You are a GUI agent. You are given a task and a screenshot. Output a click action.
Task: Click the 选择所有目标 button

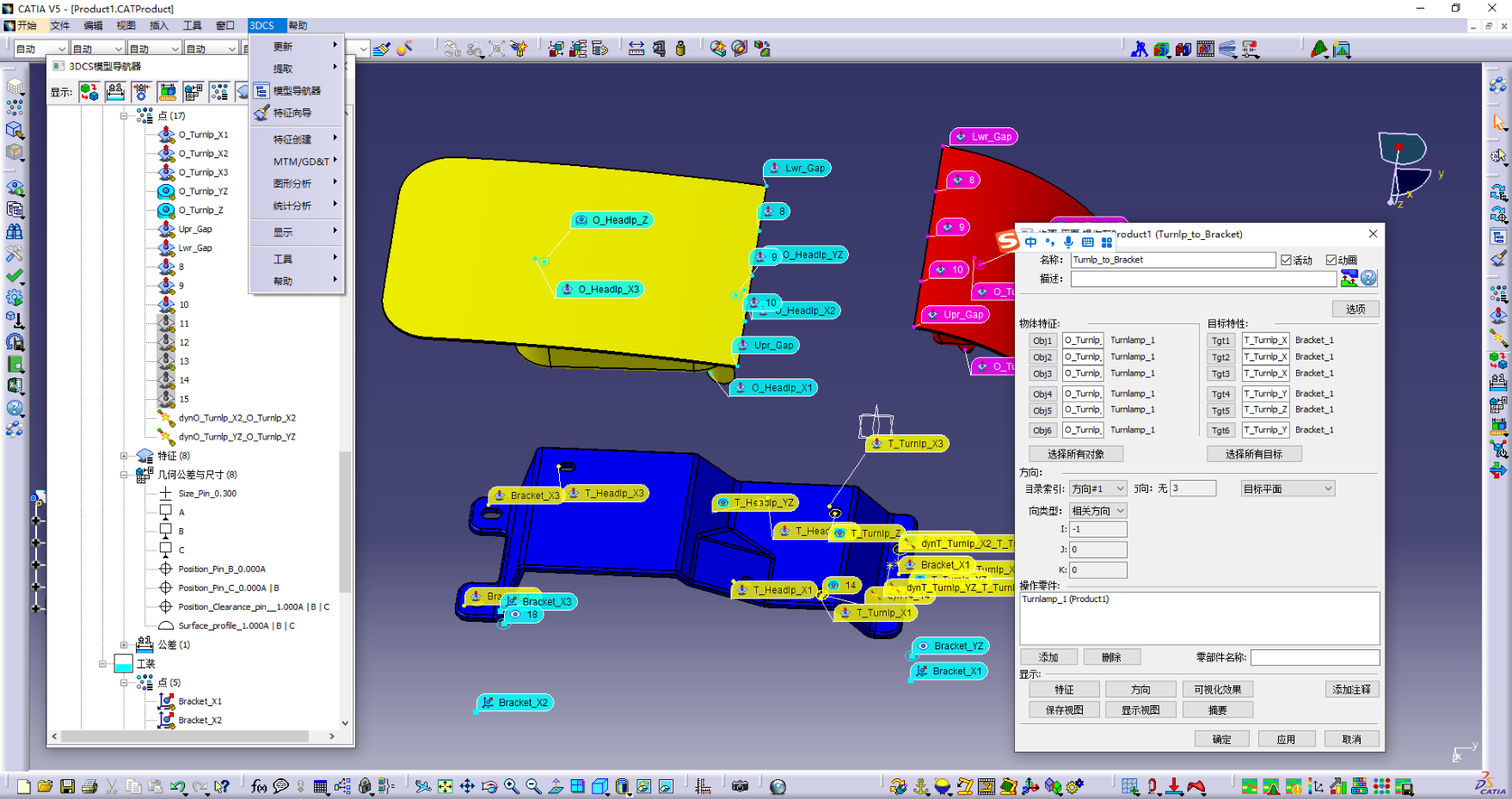coord(1254,454)
